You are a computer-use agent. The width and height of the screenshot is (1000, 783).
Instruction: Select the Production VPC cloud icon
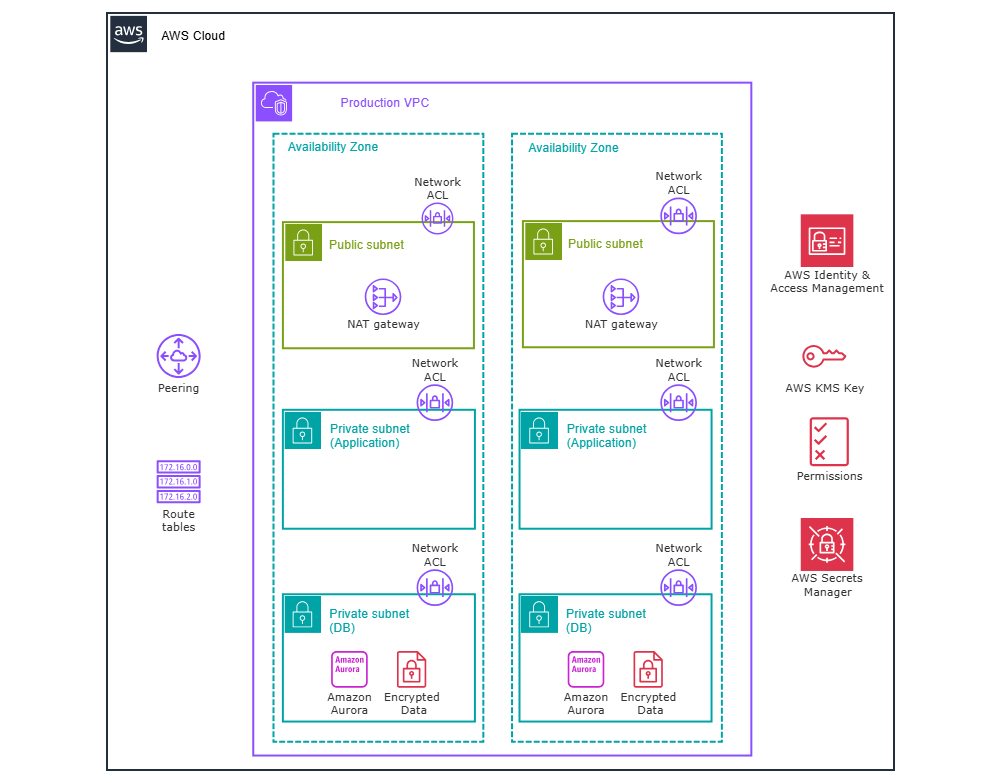click(272, 102)
